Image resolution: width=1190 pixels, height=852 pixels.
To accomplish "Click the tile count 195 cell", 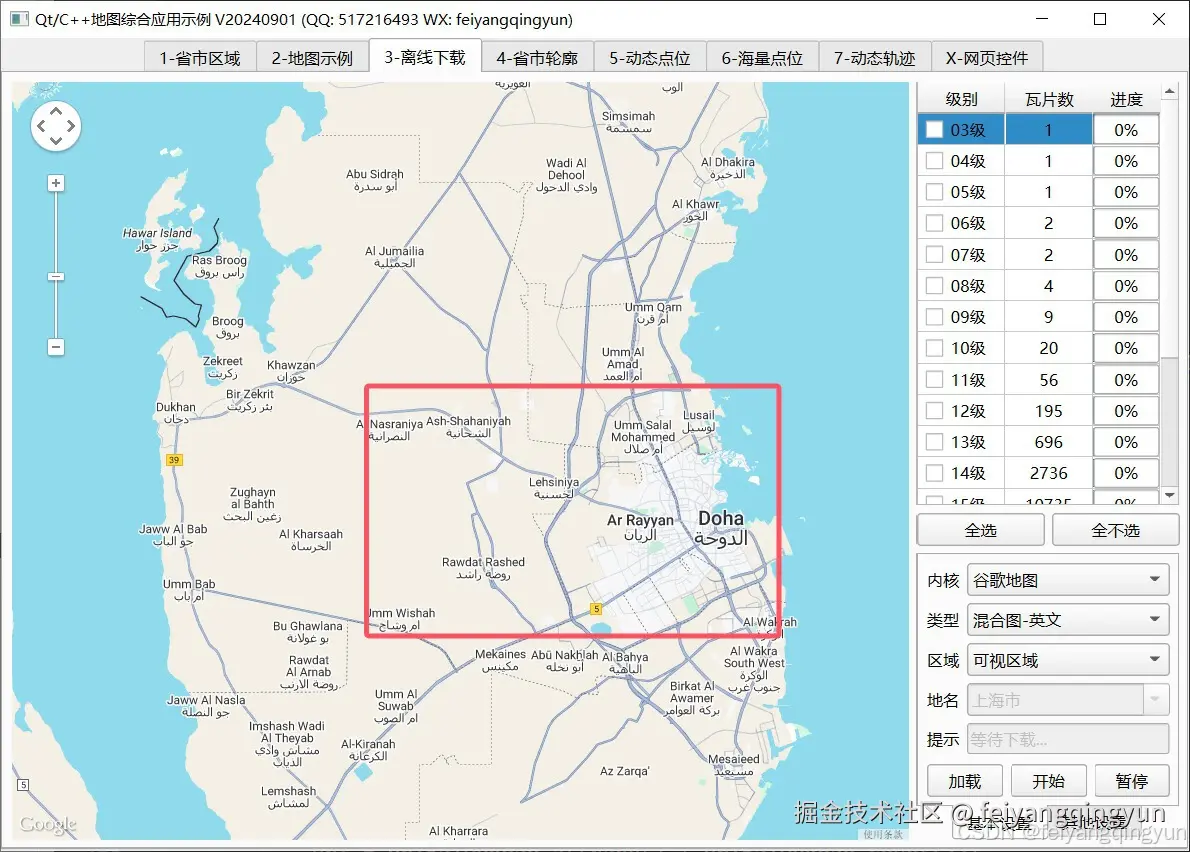I will (x=1049, y=410).
